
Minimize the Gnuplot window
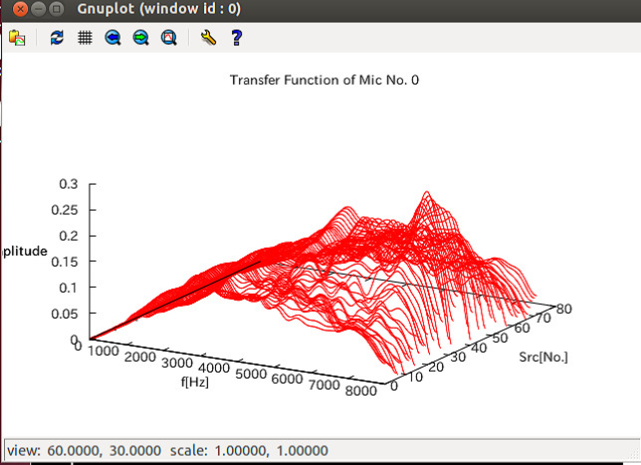[38, 10]
